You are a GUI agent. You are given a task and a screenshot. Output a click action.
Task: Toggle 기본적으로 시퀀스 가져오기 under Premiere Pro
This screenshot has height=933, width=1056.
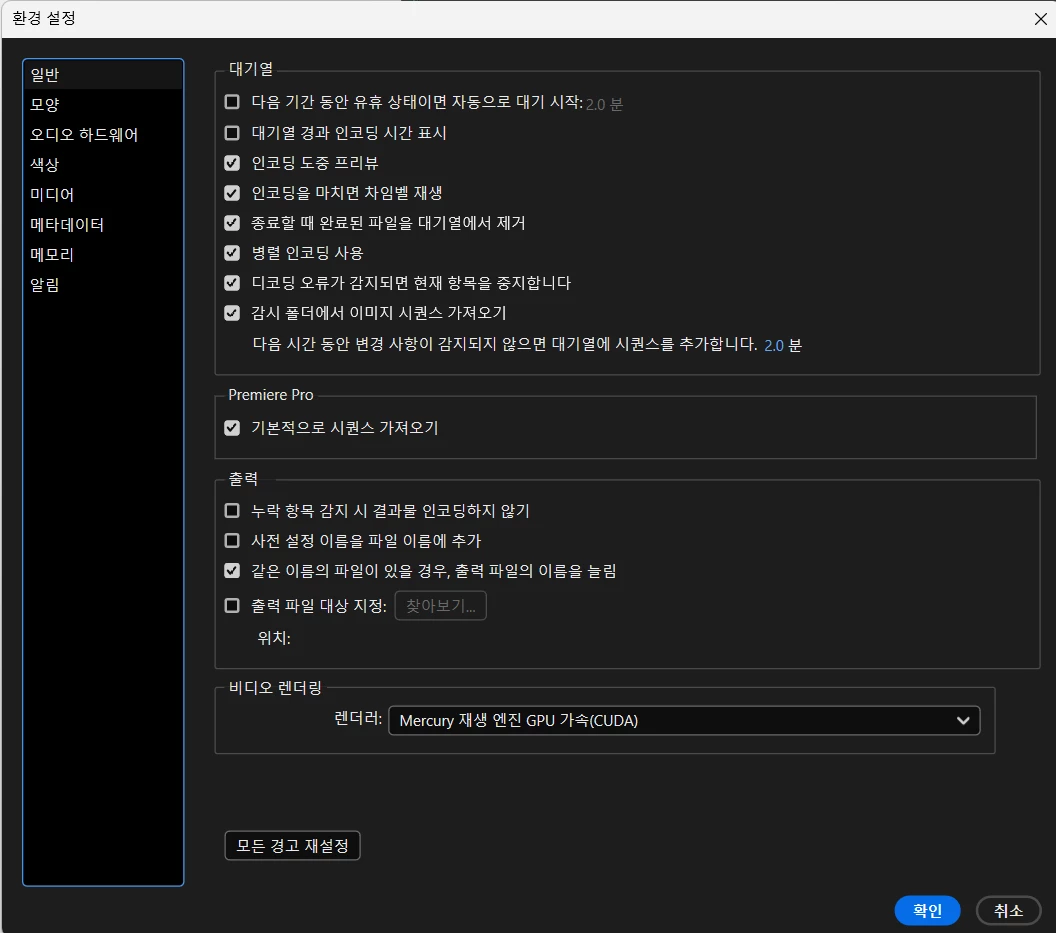tap(232, 428)
